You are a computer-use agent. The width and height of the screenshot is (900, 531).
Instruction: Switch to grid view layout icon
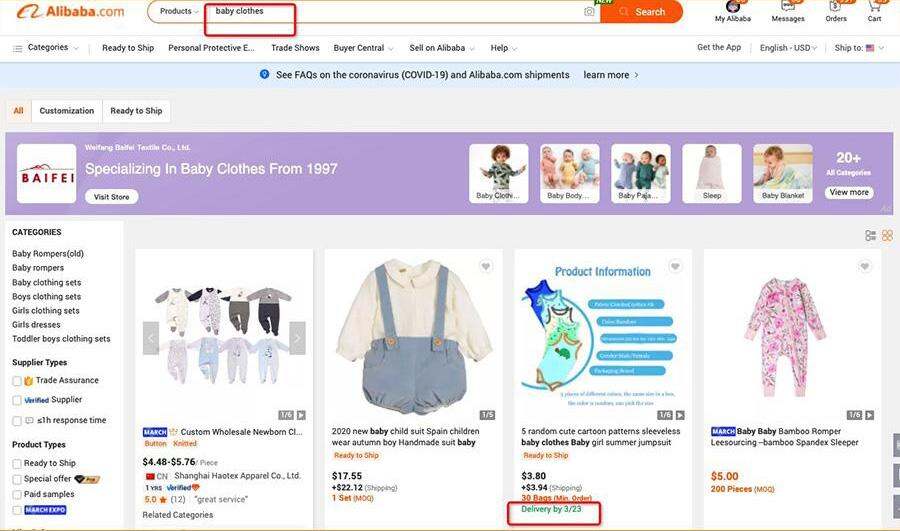coord(887,236)
